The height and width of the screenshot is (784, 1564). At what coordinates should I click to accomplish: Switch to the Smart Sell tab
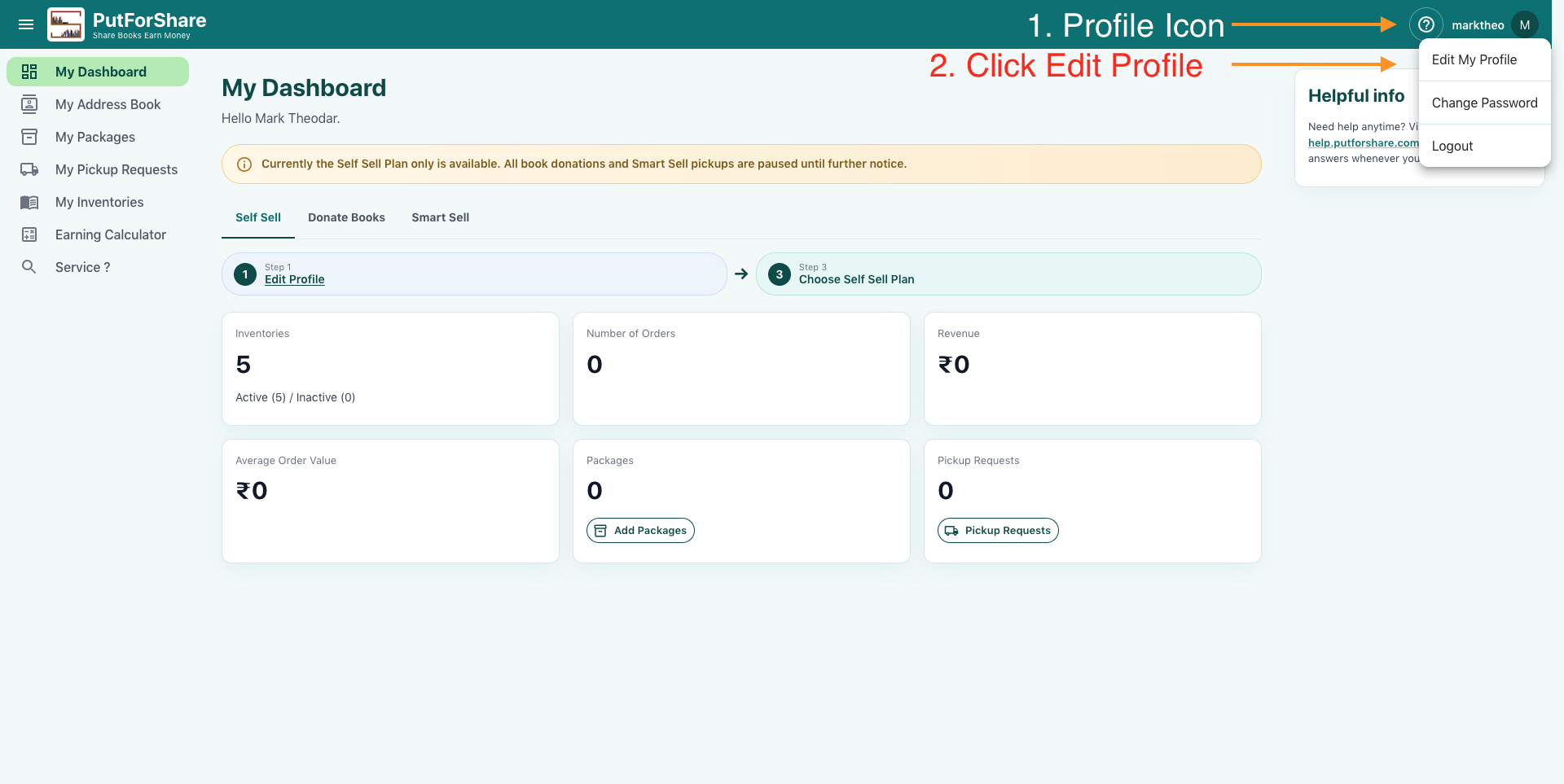click(440, 217)
